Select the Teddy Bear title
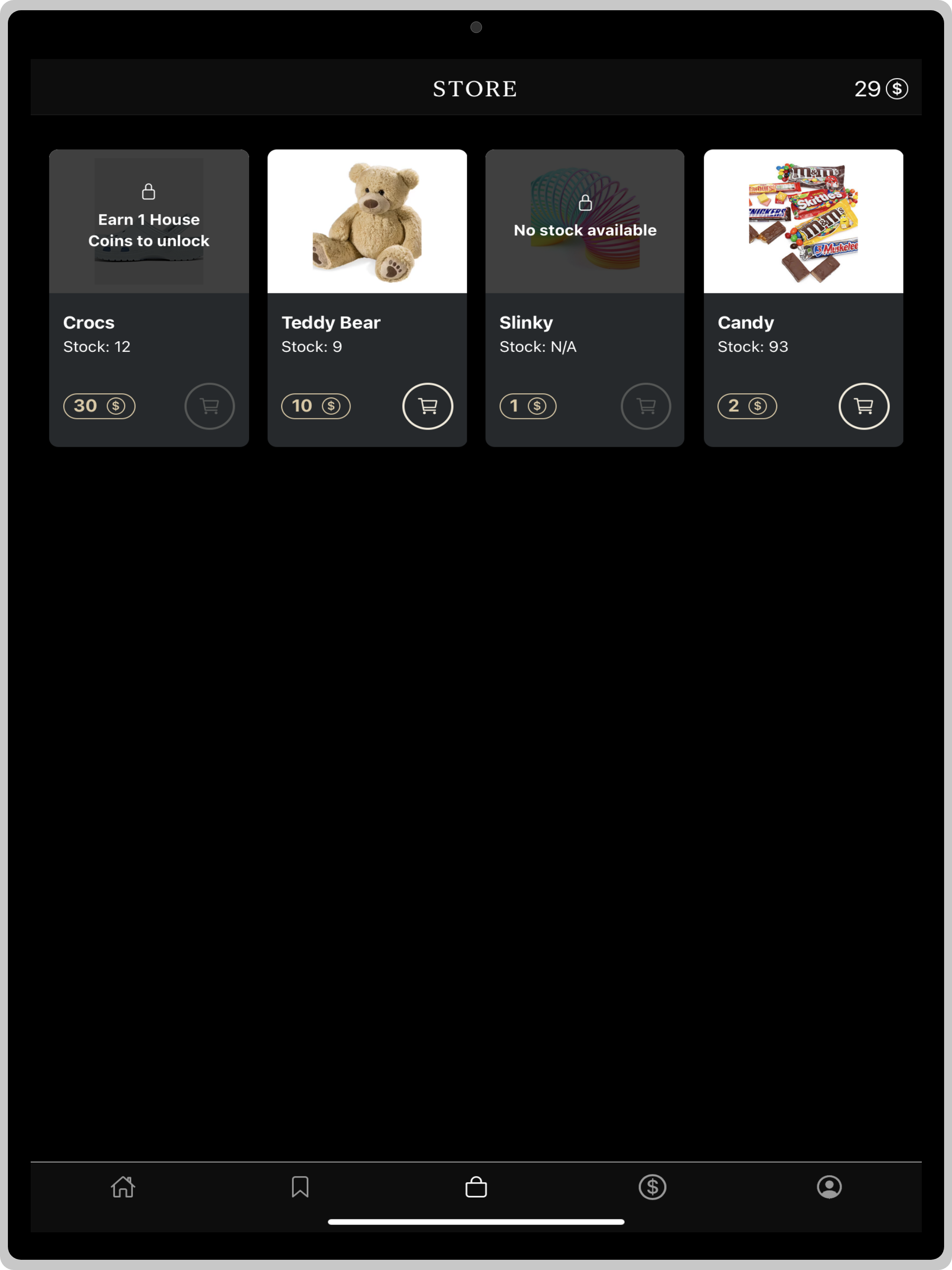Viewport: 952px width, 1270px height. coord(331,323)
